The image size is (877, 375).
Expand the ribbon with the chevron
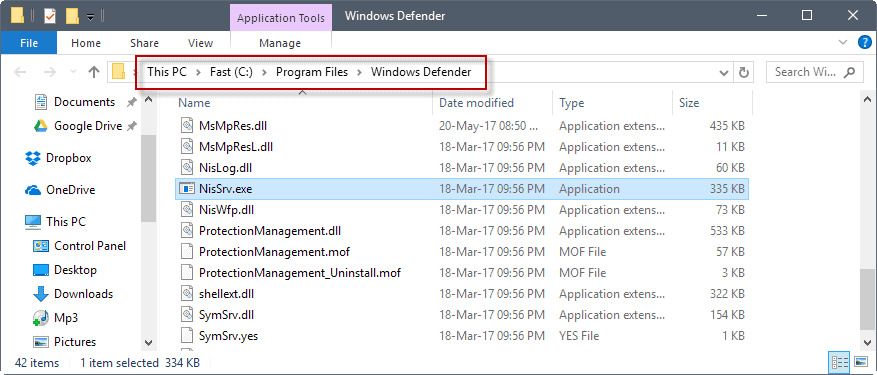(x=843, y=43)
